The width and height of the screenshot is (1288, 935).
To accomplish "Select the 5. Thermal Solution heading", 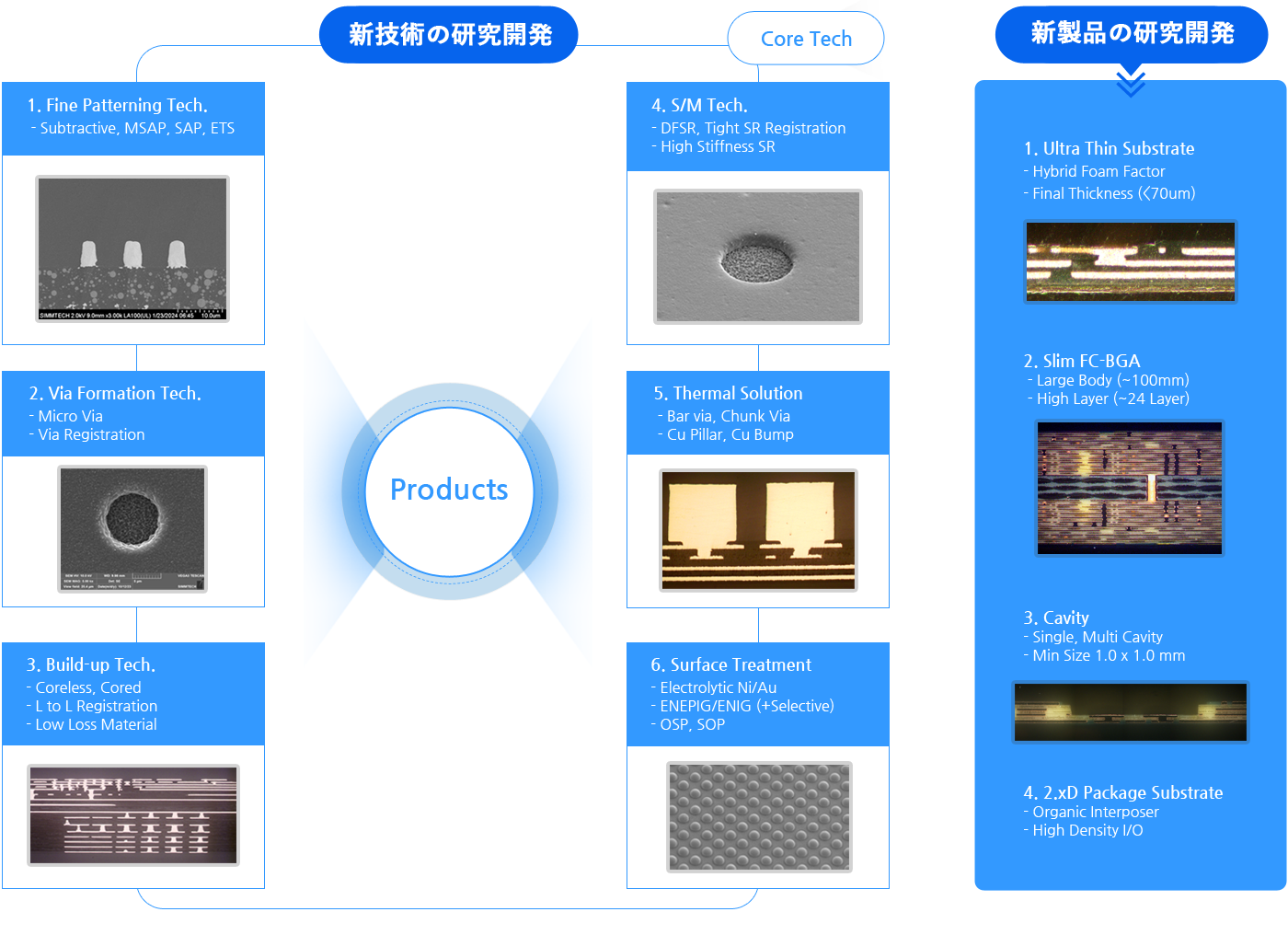I will (x=729, y=393).
